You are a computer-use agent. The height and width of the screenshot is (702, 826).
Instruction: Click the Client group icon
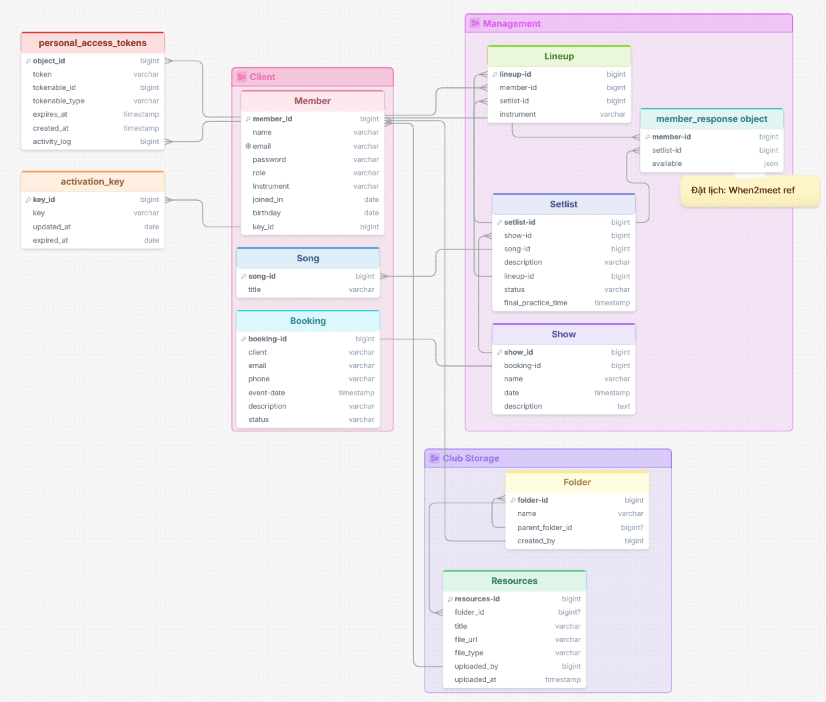[x=241, y=77]
